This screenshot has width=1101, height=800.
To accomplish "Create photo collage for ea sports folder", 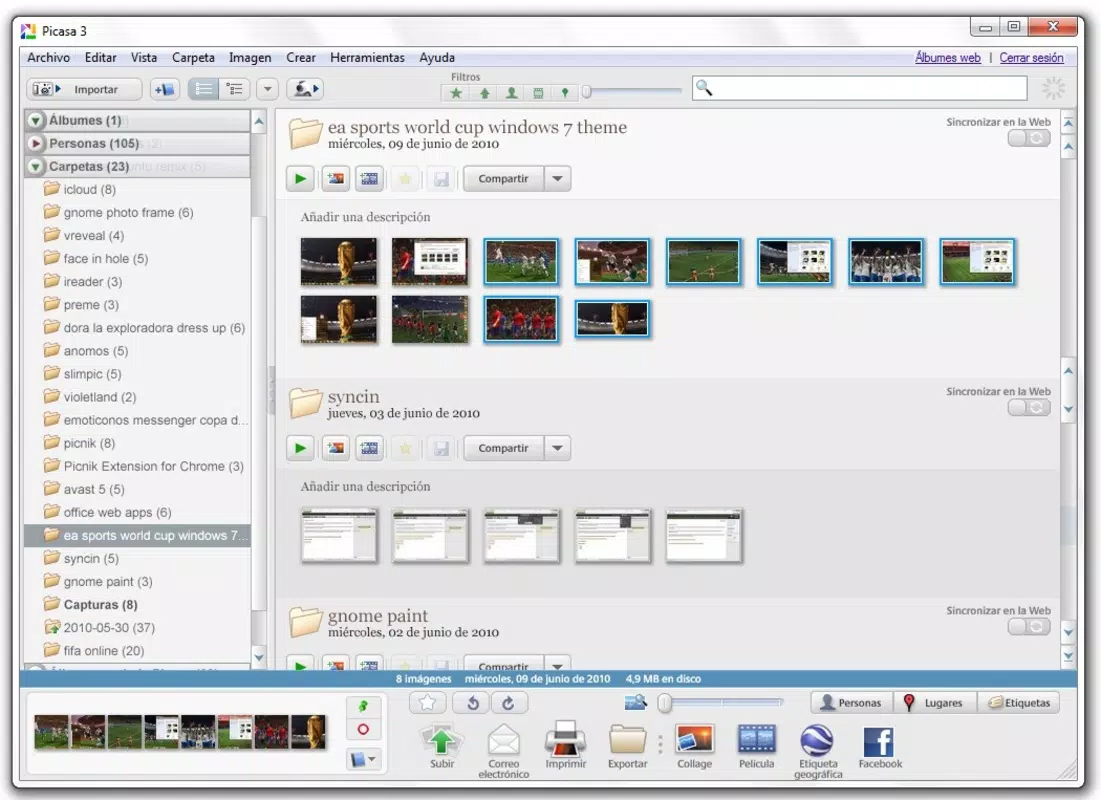I will point(336,178).
